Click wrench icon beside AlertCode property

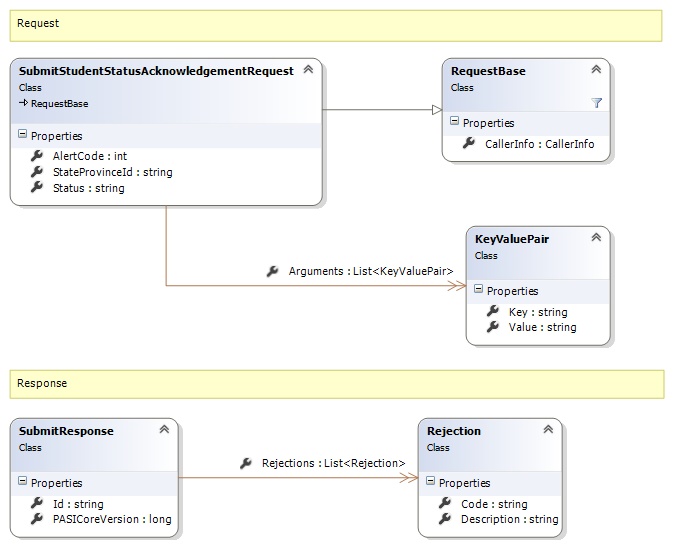[37, 156]
